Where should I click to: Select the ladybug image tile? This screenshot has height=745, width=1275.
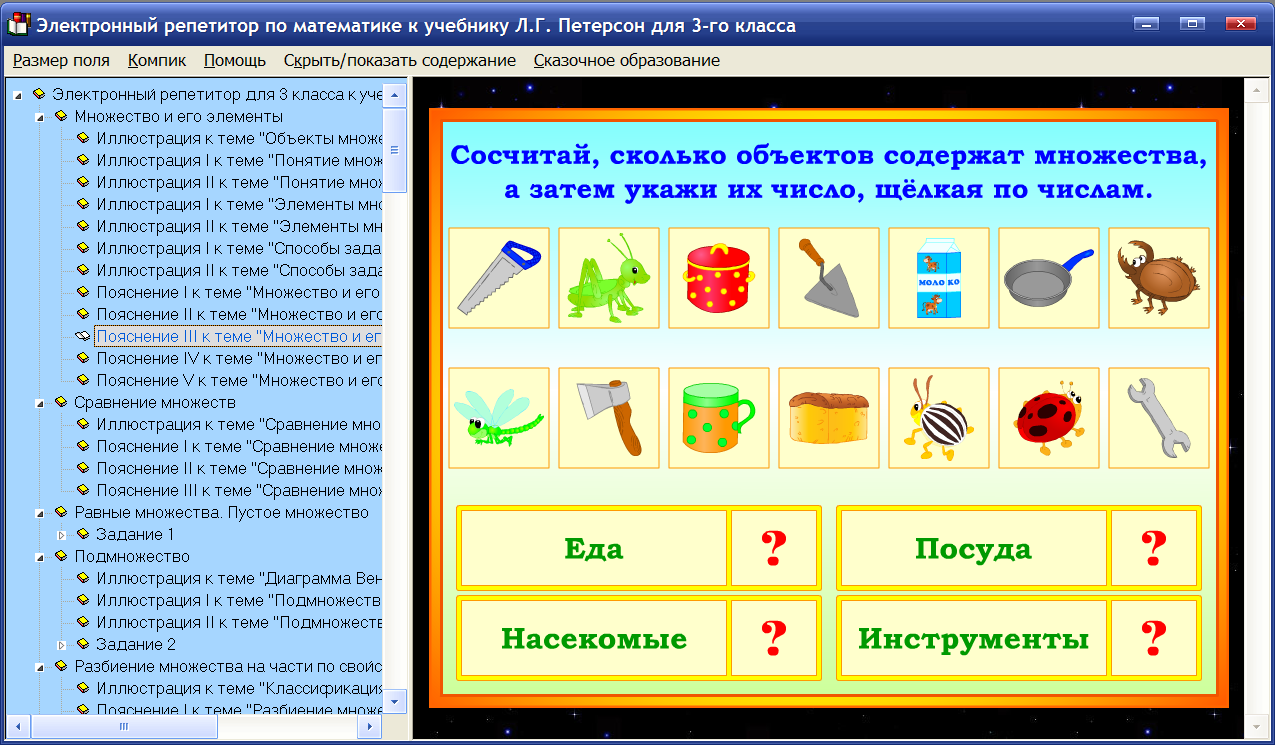1048,418
